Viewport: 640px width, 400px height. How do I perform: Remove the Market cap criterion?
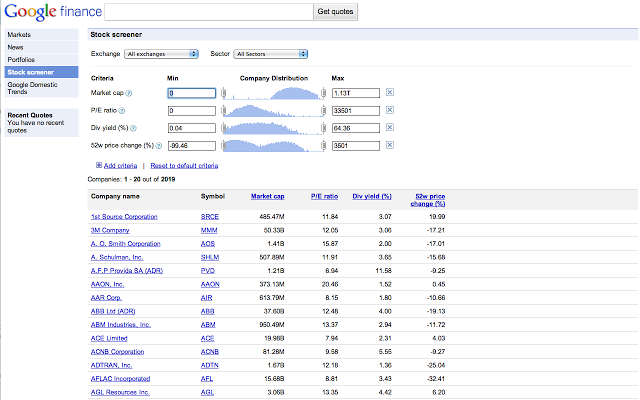click(x=390, y=93)
